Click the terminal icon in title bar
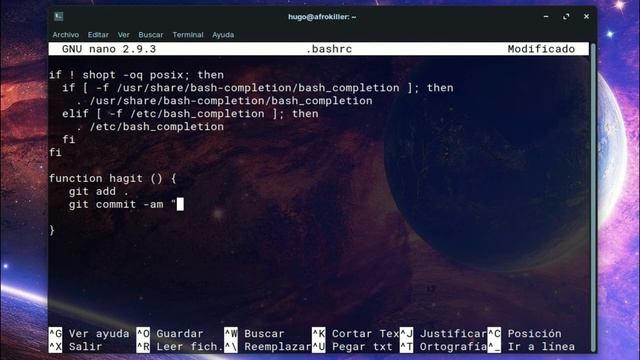 click(59, 16)
